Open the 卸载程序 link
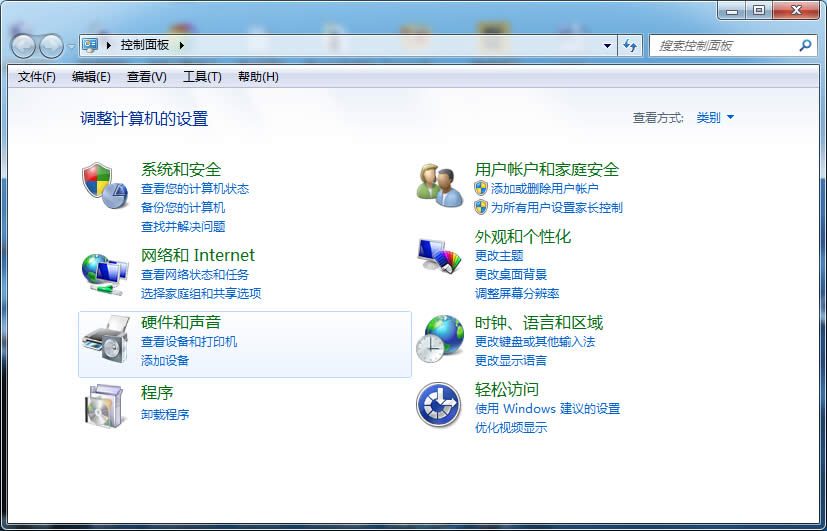This screenshot has height=531, width=827. (x=165, y=414)
